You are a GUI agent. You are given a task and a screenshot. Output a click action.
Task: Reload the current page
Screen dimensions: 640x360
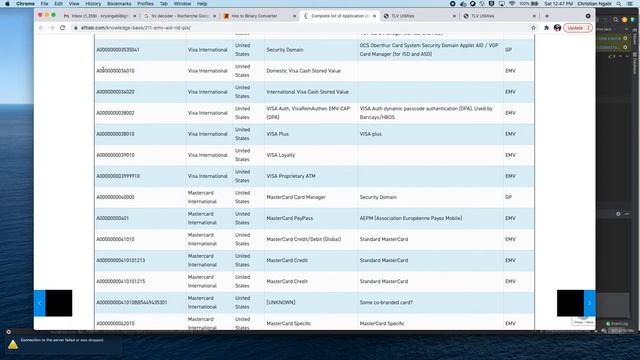tap(62, 28)
